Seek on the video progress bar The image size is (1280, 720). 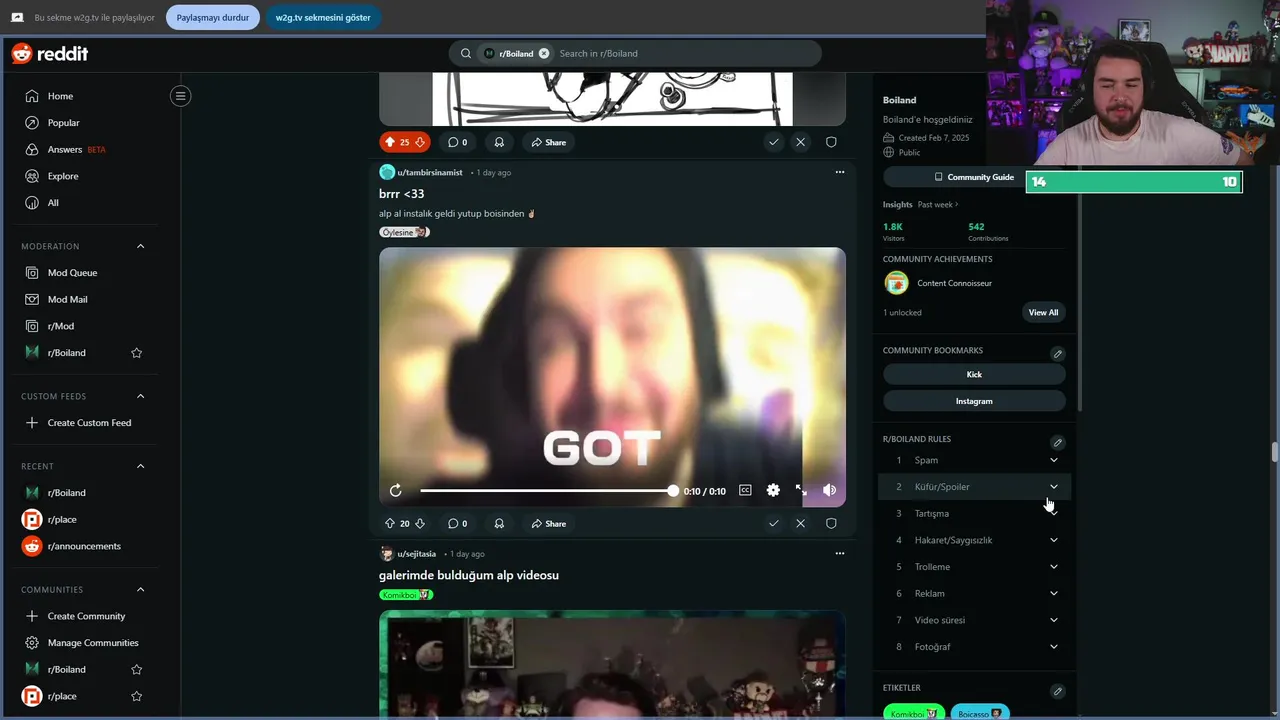[x=548, y=491]
